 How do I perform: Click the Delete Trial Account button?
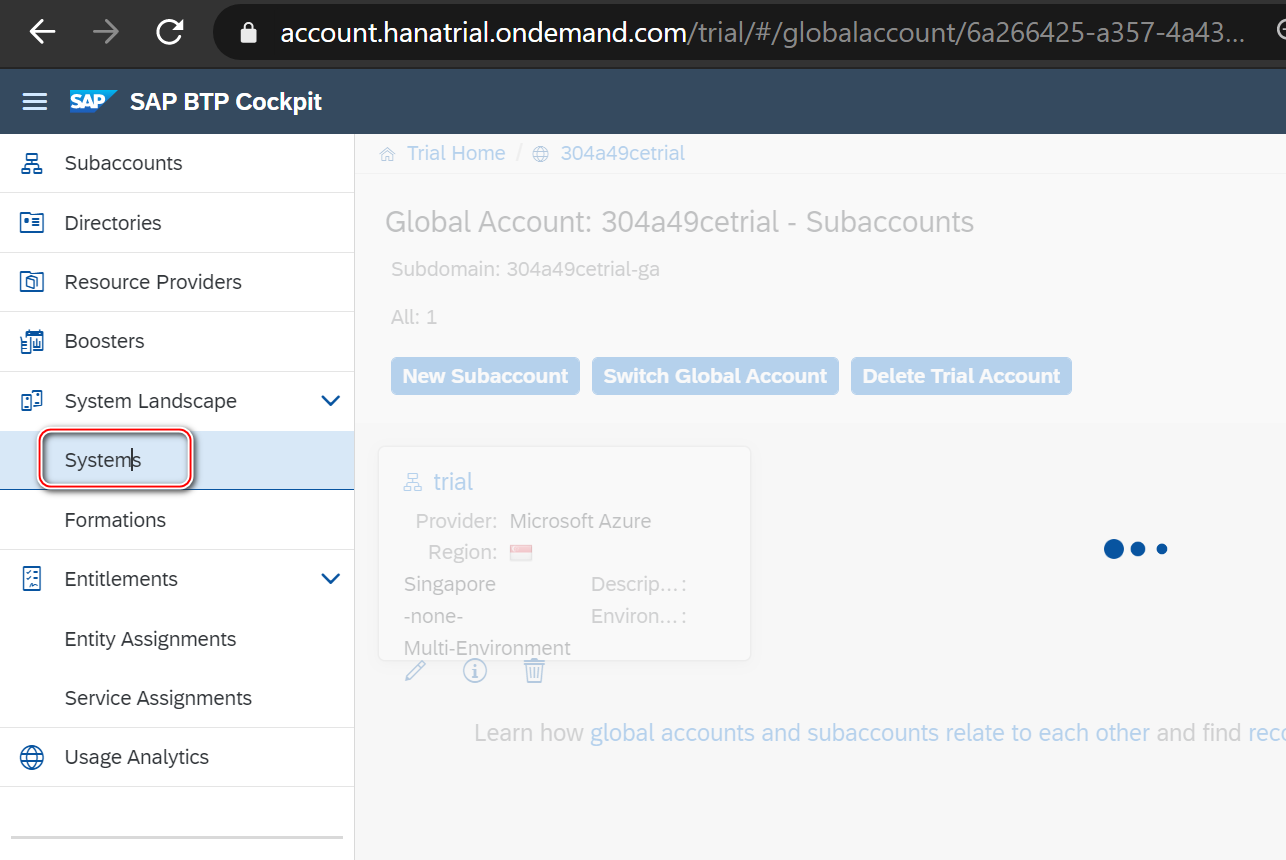click(x=961, y=376)
